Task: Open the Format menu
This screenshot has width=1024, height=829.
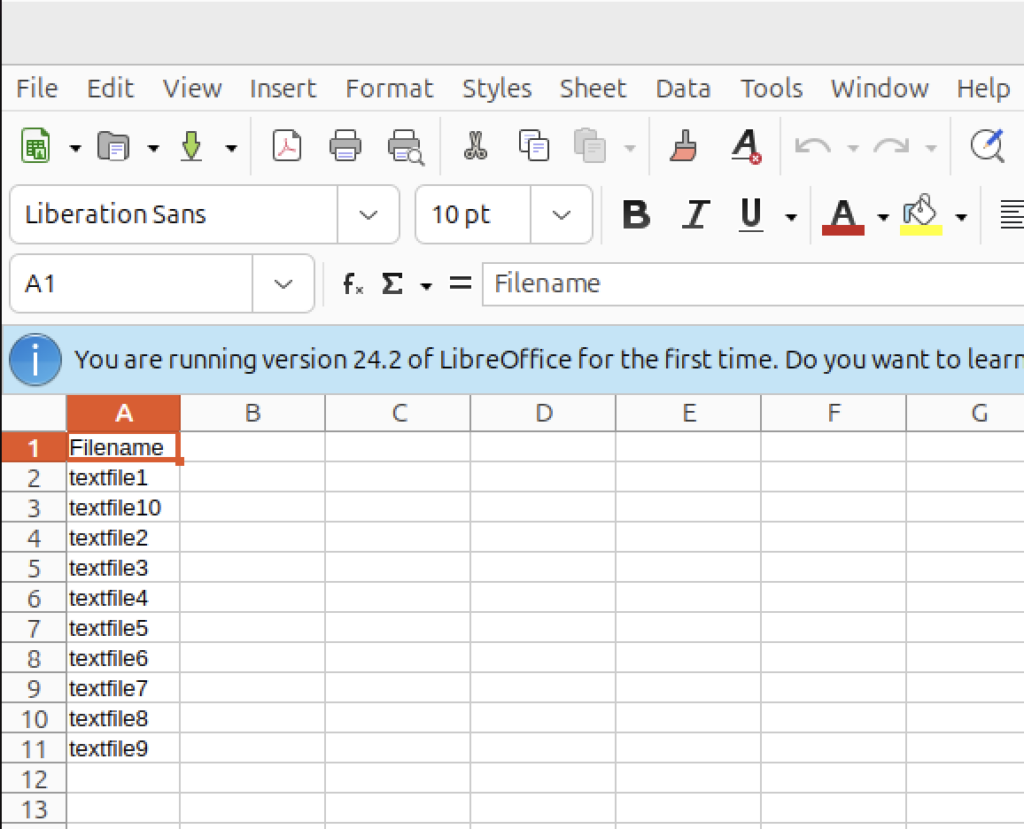Action: click(x=389, y=88)
